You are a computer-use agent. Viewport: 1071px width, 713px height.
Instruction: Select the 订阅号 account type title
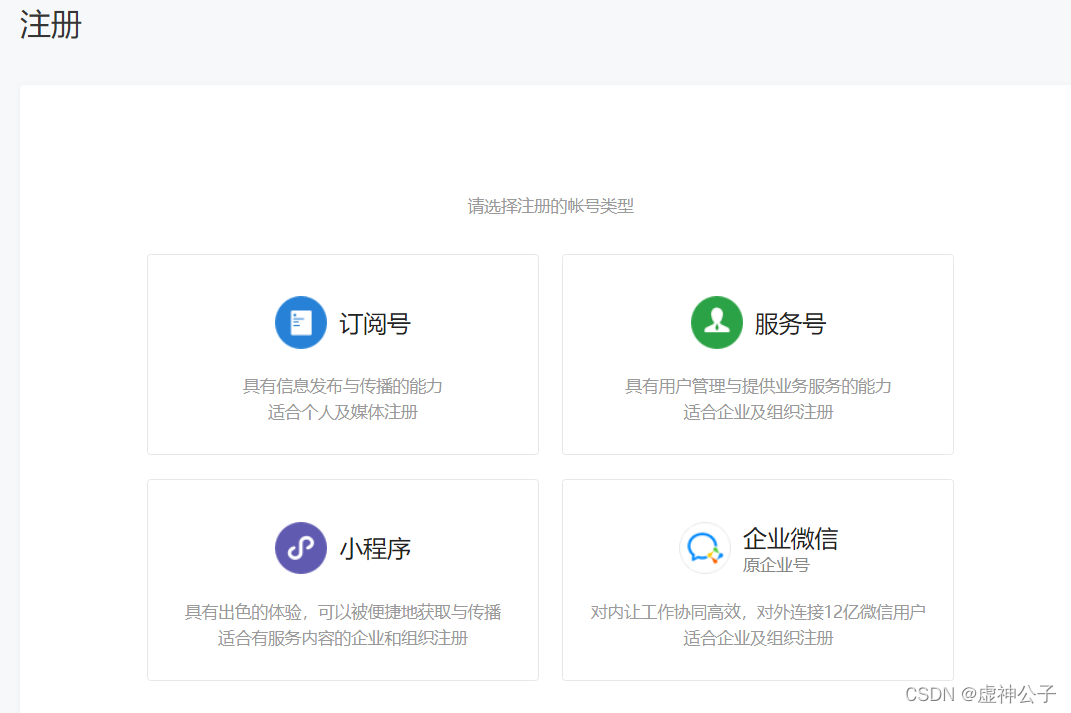coord(375,324)
